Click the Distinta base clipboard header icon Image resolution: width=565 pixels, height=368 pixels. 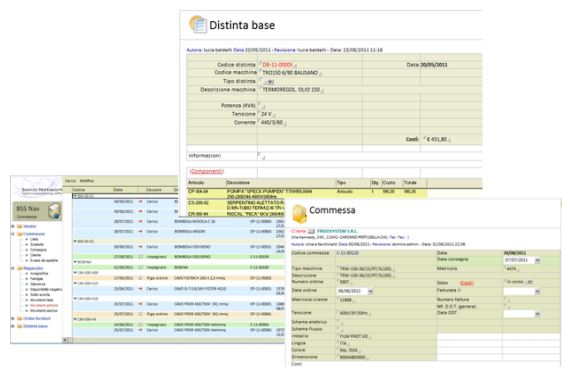coord(198,24)
